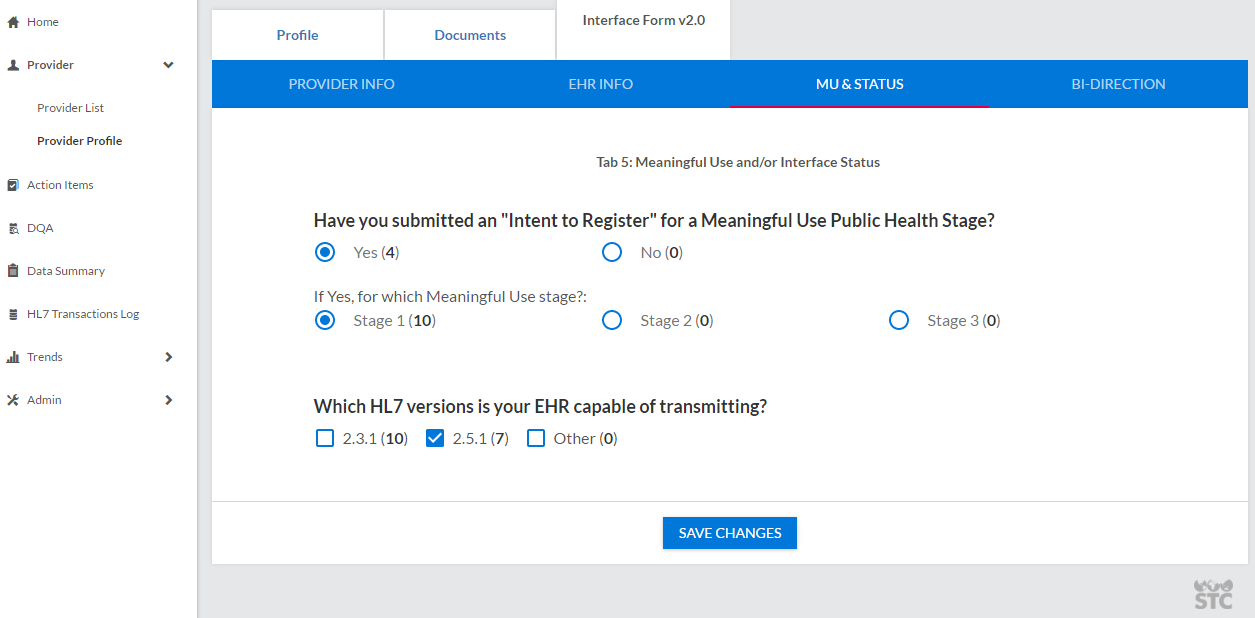This screenshot has width=1255, height=618.
Task: Expand the Admin submenu arrow
Action: pyautogui.click(x=168, y=400)
